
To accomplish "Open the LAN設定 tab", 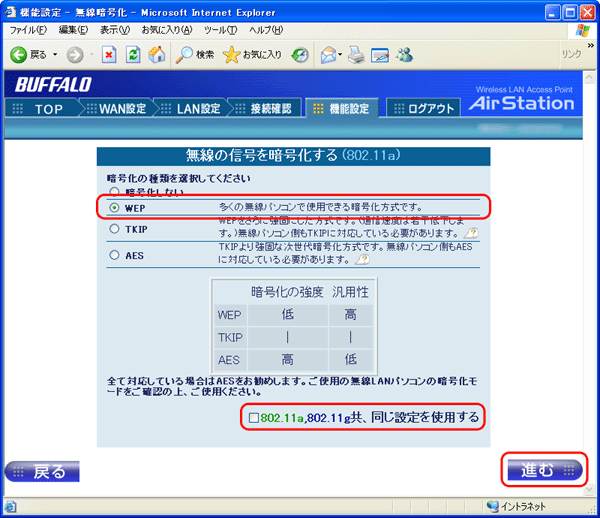I will point(195,108).
